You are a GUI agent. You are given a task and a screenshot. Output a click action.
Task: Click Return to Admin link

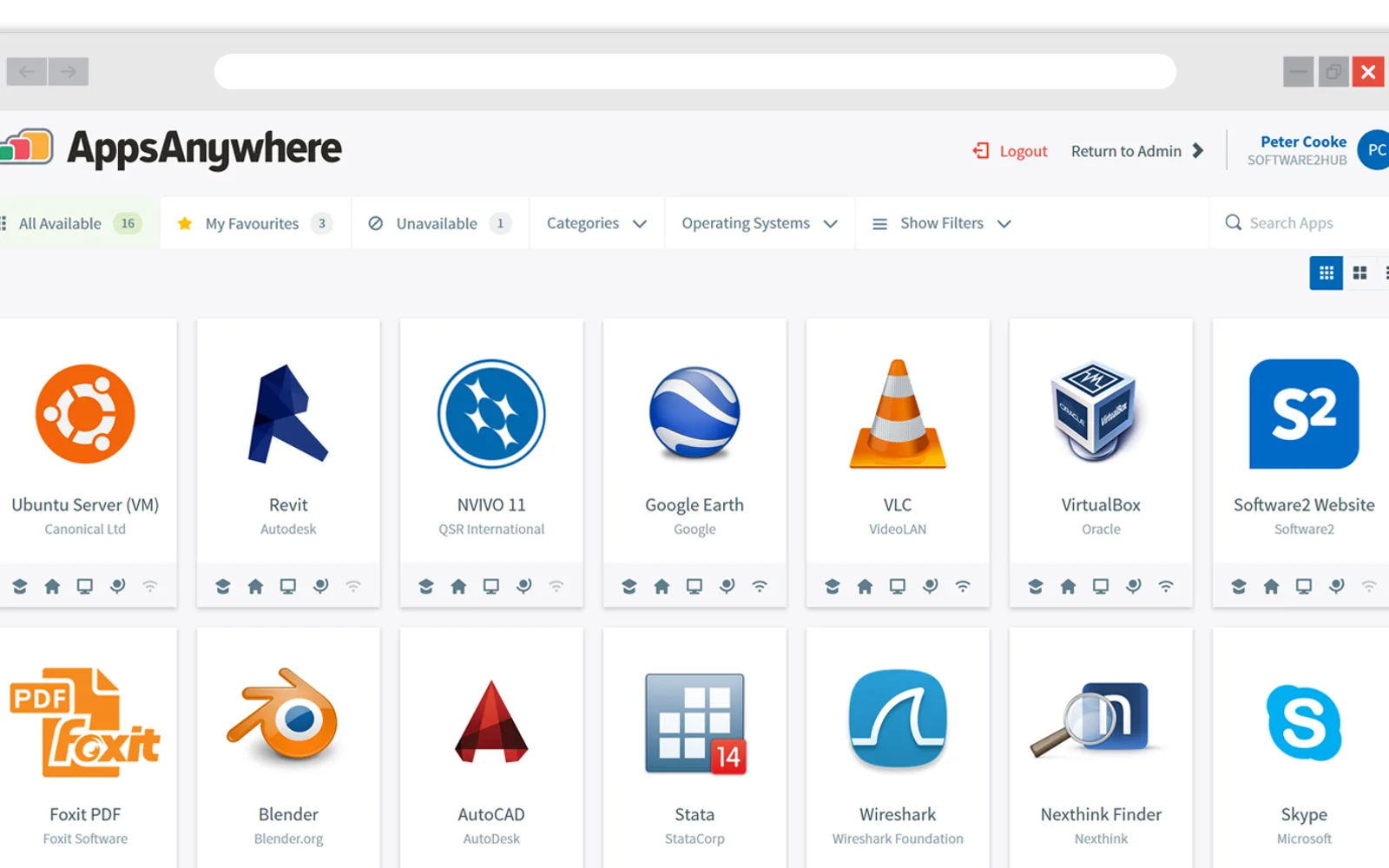pyautogui.click(x=1137, y=151)
